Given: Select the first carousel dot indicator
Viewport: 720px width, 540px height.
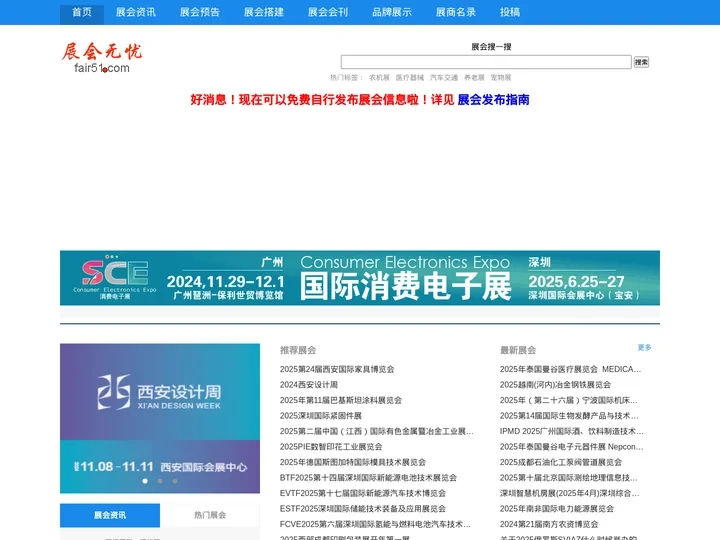Looking at the screenshot, I should pyautogui.click(x=145, y=481).
